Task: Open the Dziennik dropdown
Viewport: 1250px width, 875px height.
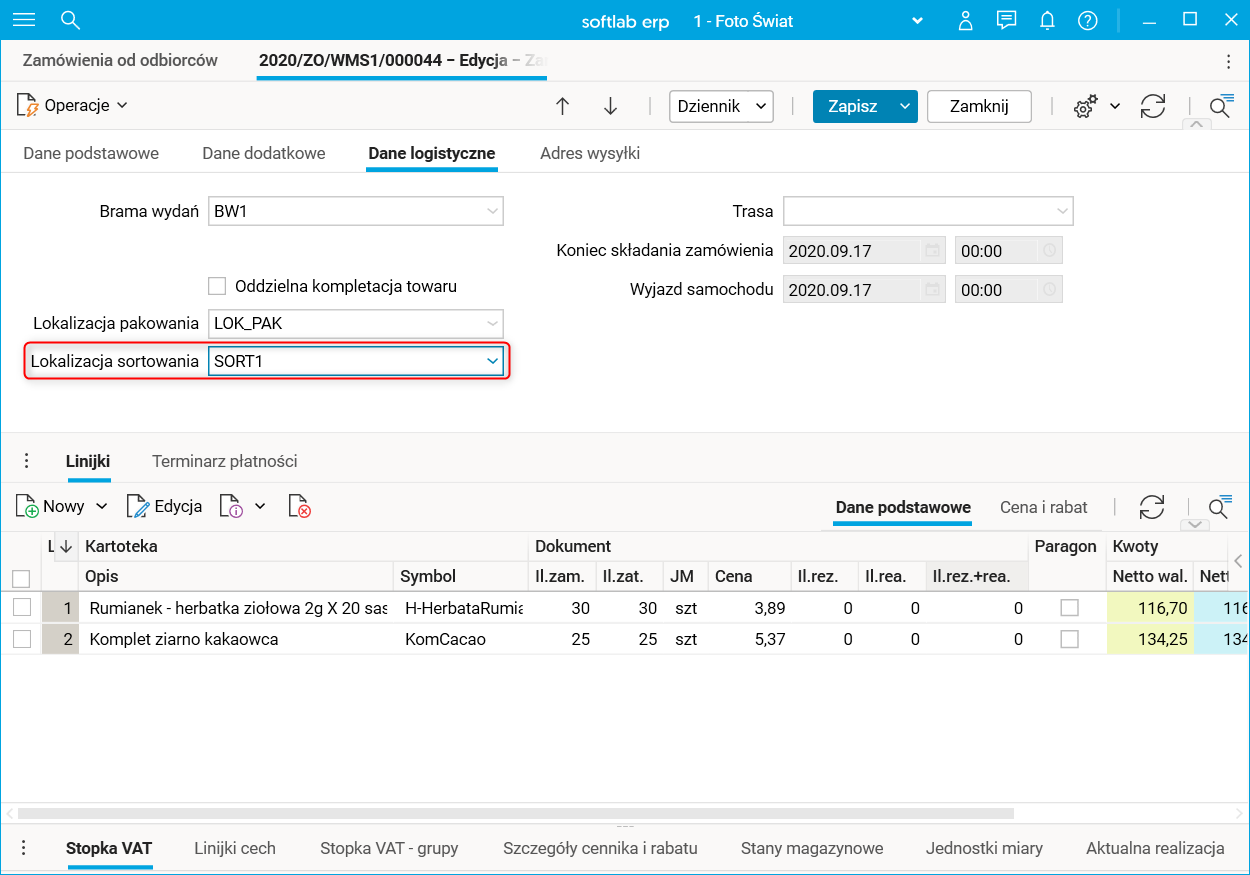Action: tap(721, 106)
